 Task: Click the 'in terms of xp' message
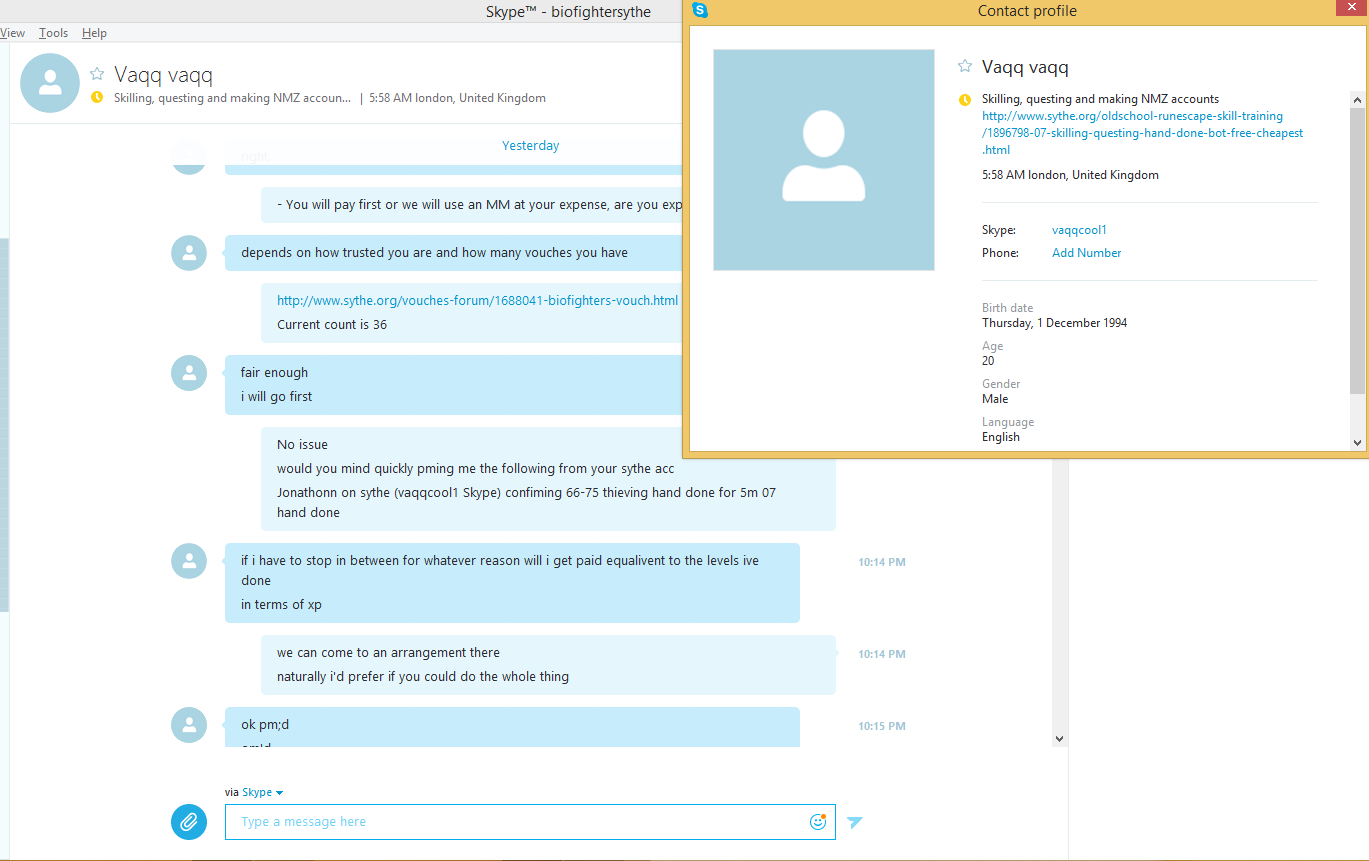tap(281, 605)
